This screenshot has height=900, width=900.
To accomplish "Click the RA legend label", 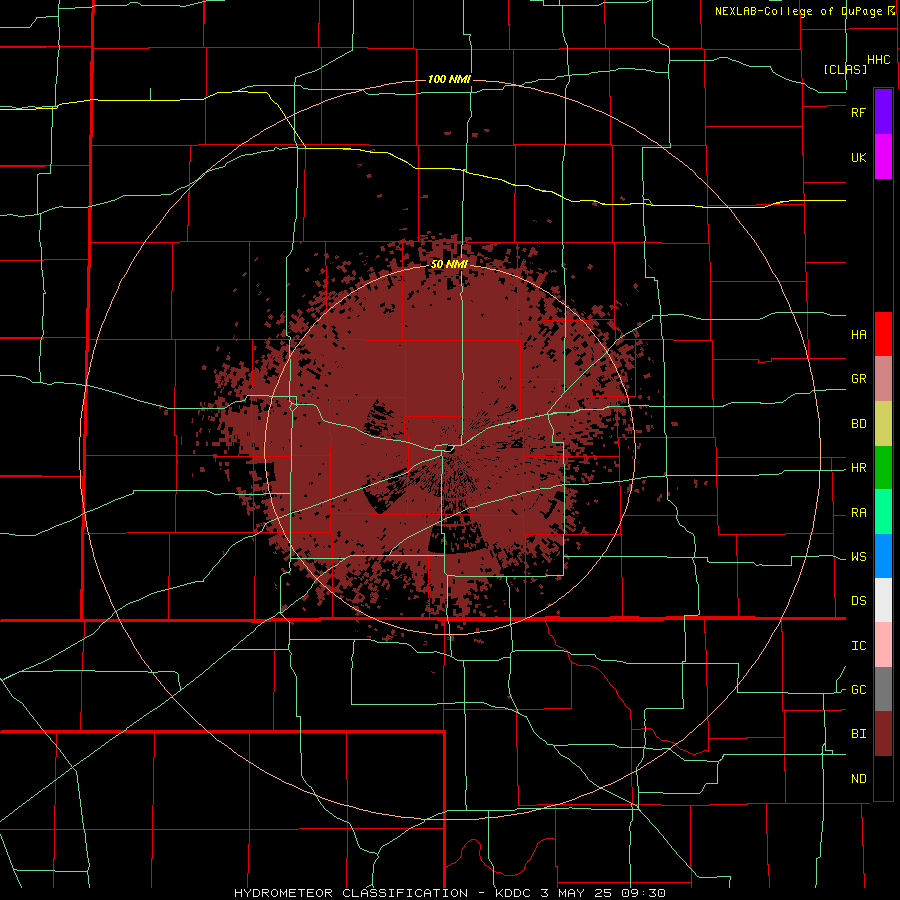I will tap(858, 513).
